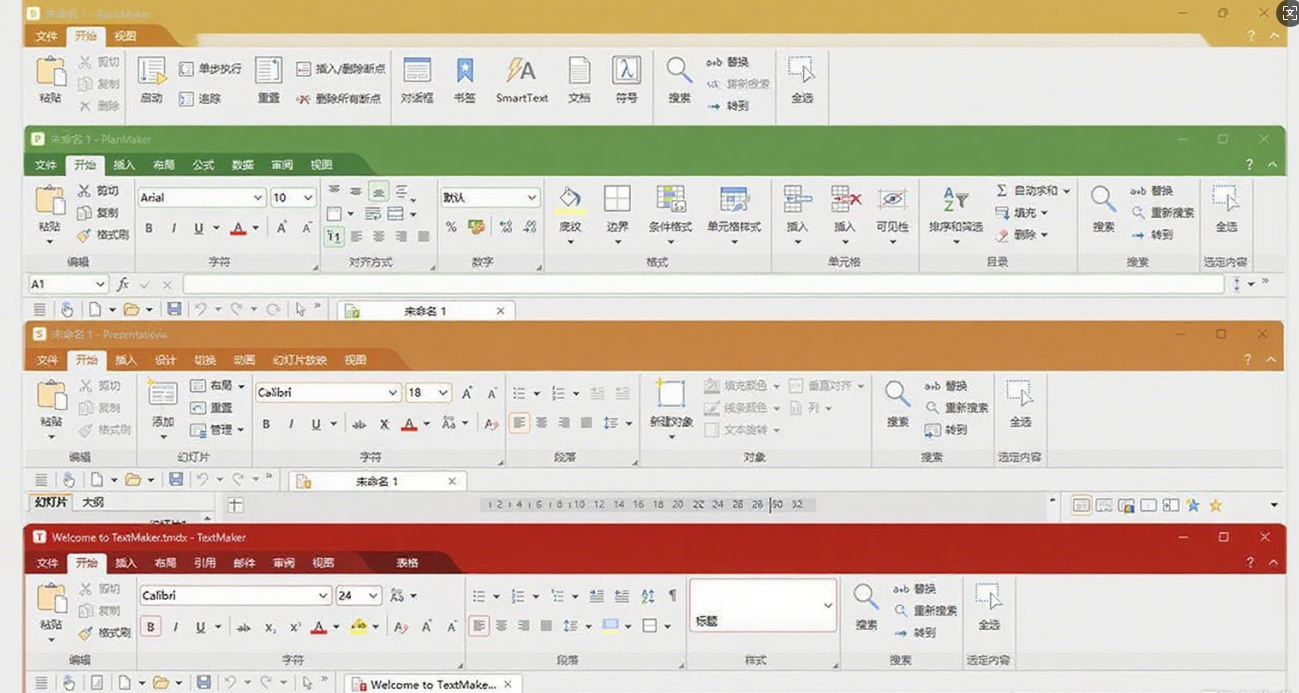Click 新建对象 new object icon in Presentations

[671, 393]
